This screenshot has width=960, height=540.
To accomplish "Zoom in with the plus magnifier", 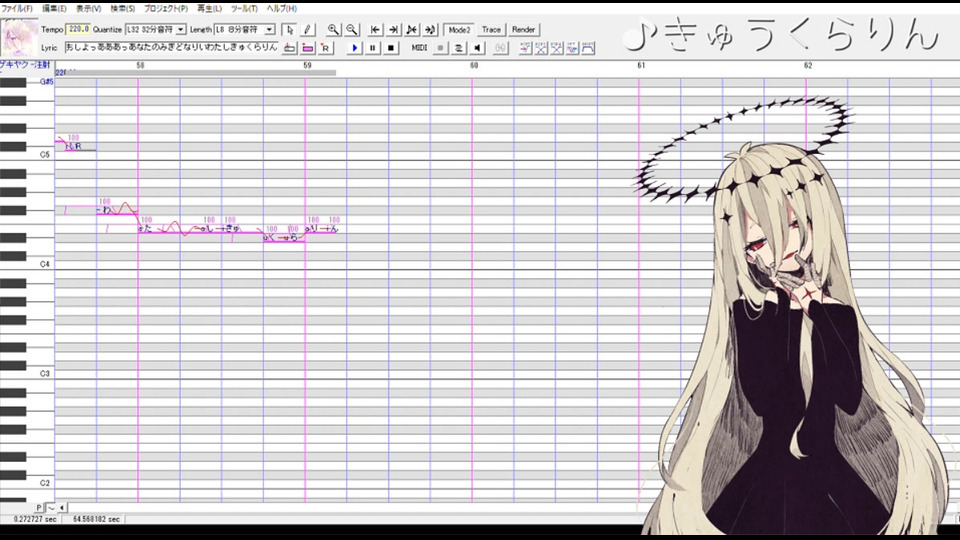I will click(333, 29).
